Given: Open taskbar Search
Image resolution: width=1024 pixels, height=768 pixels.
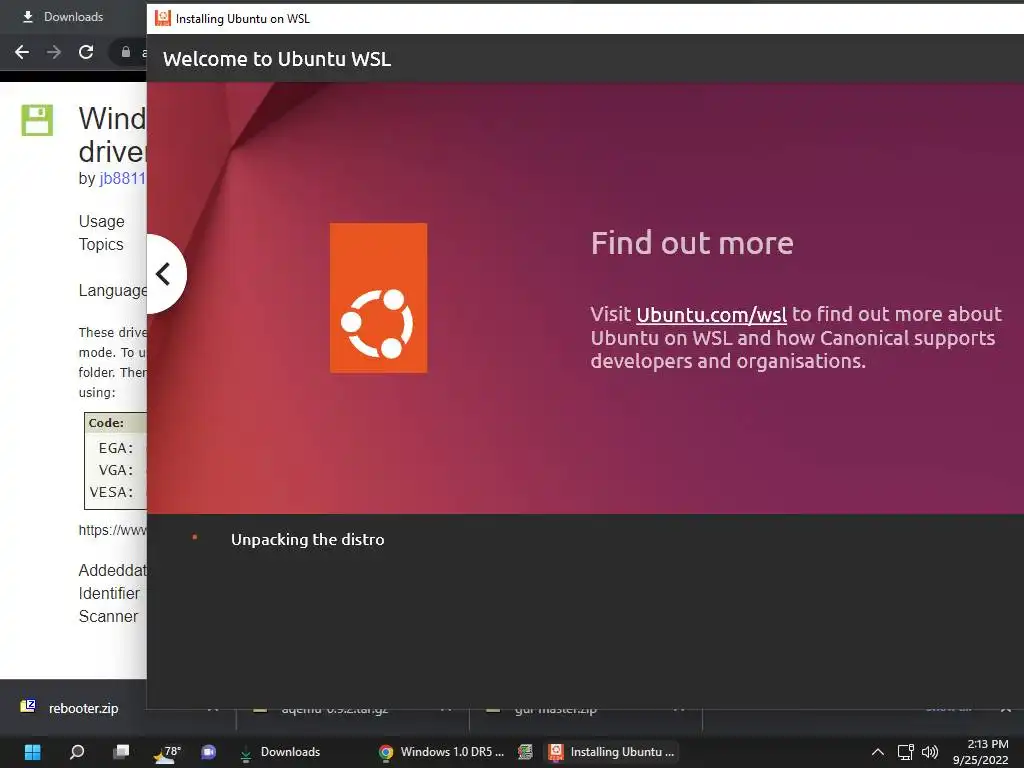Looking at the screenshot, I should tap(77, 752).
